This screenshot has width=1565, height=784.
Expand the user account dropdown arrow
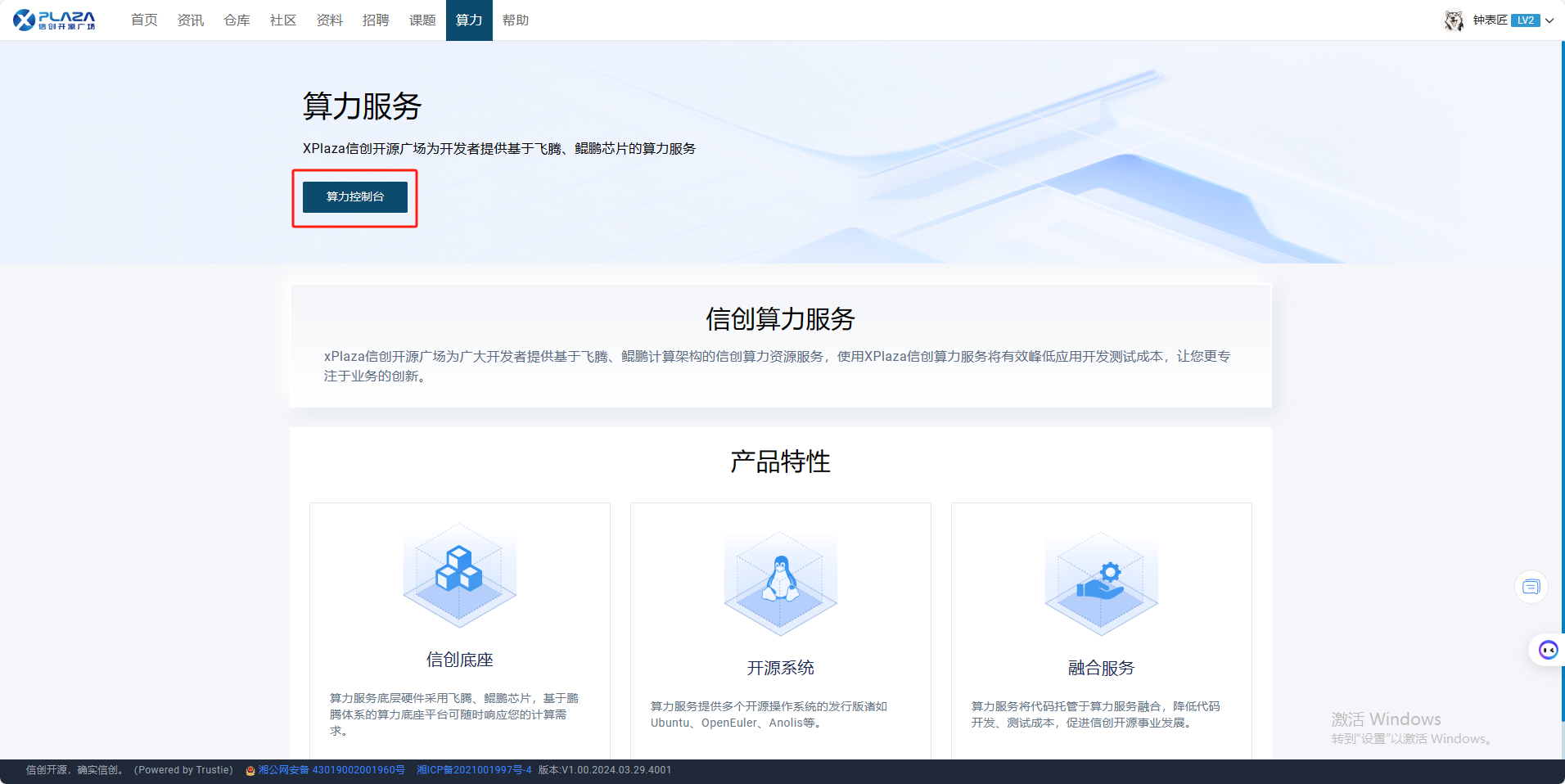[1549, 20]
